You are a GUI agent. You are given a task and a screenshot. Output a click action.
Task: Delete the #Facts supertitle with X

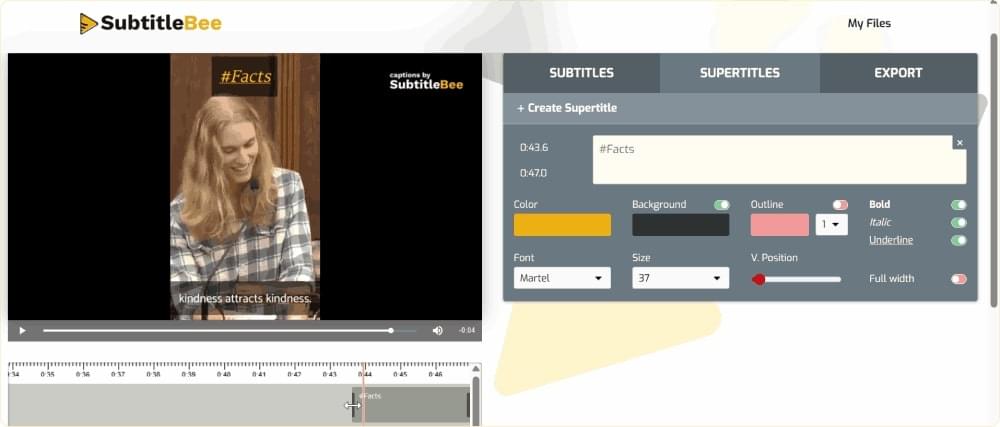[960, 143]
